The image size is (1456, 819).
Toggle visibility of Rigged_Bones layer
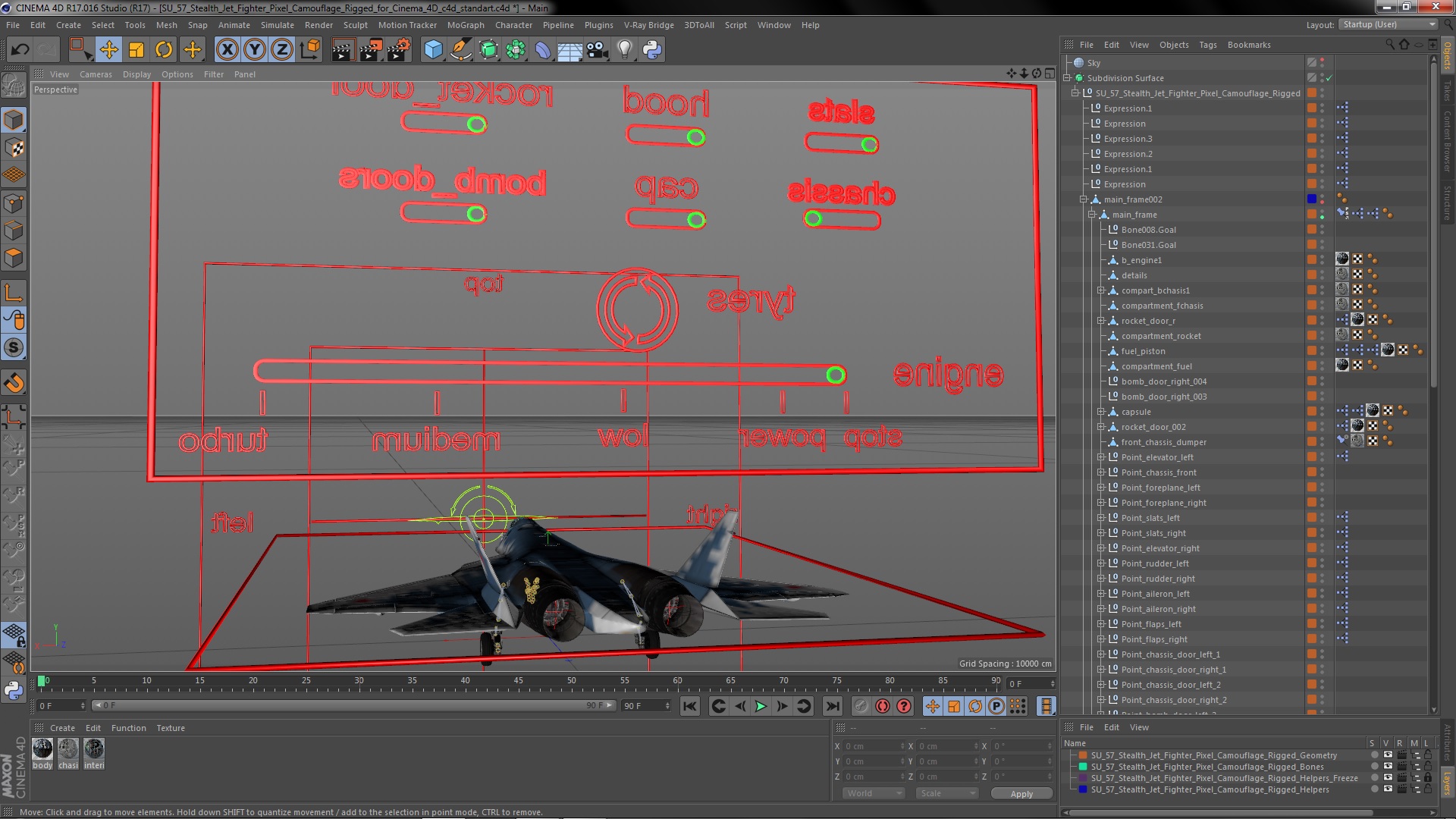(1388, 767)
